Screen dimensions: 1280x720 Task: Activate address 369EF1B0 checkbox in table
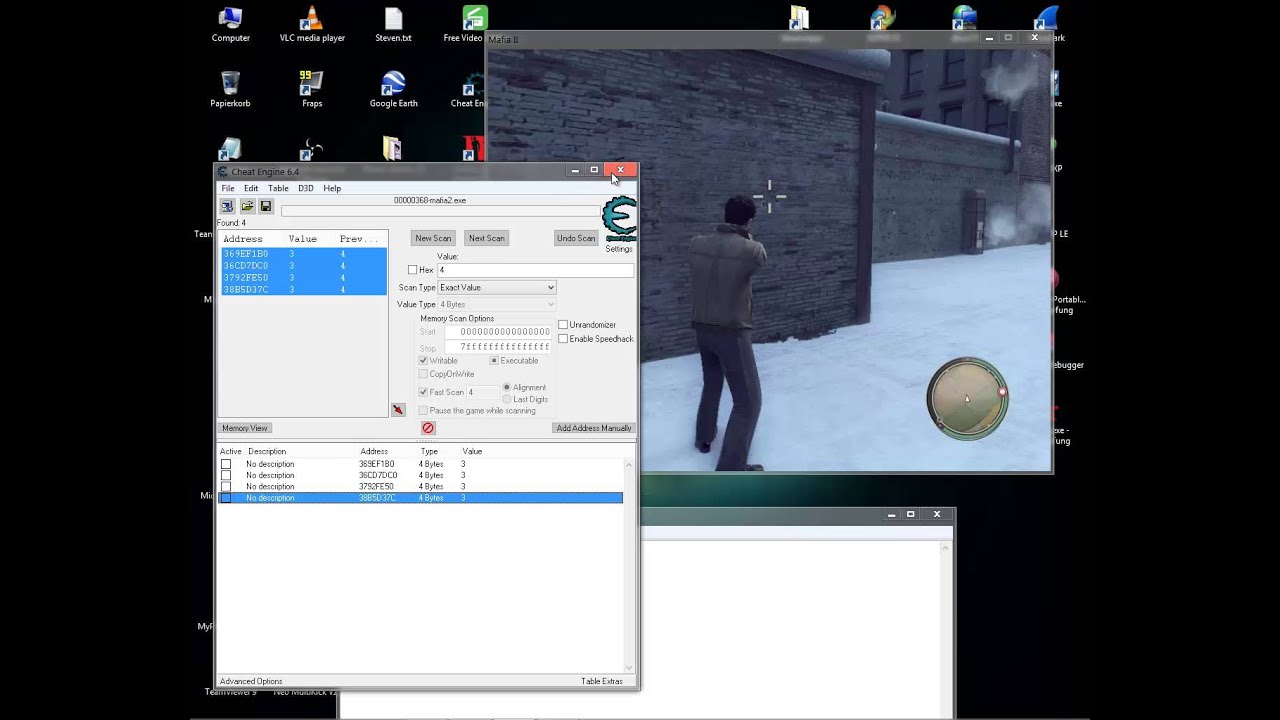click(x=226, y=464)
